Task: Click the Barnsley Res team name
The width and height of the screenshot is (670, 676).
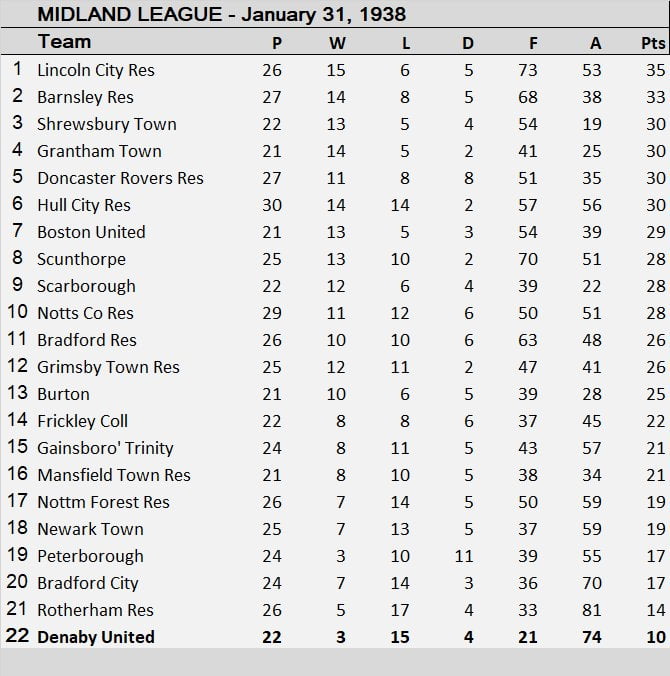Action: 85,97
